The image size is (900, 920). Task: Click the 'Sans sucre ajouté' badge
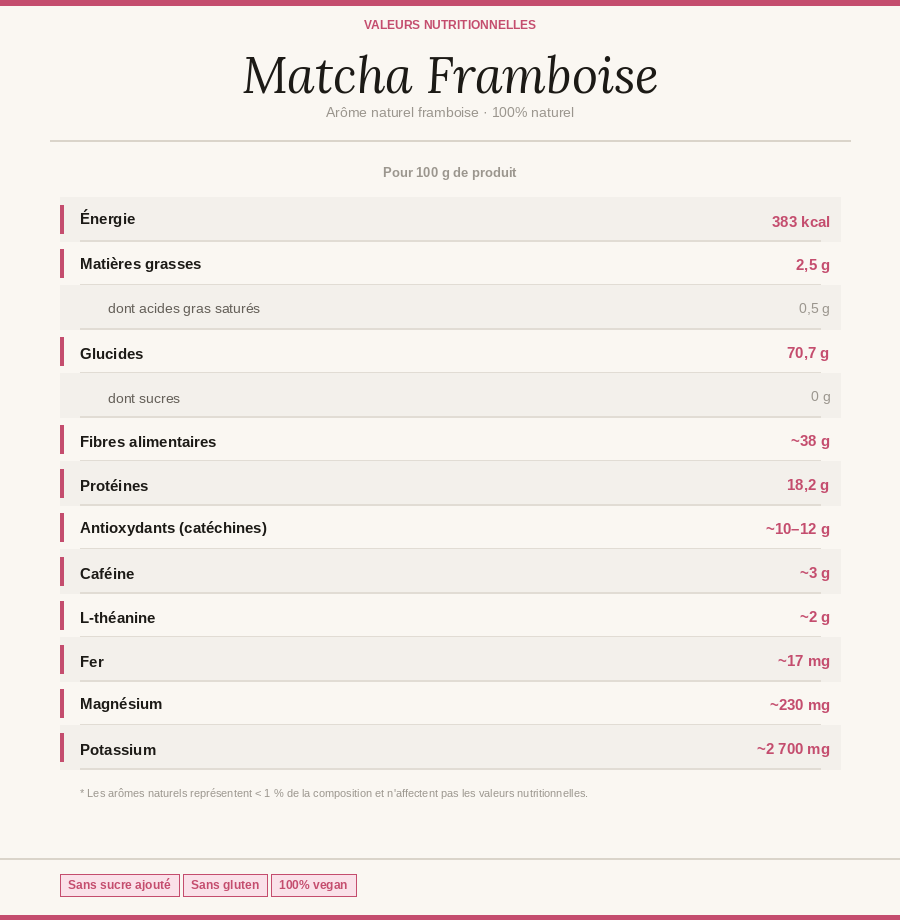pyautogui.click(x=119, y=885)
